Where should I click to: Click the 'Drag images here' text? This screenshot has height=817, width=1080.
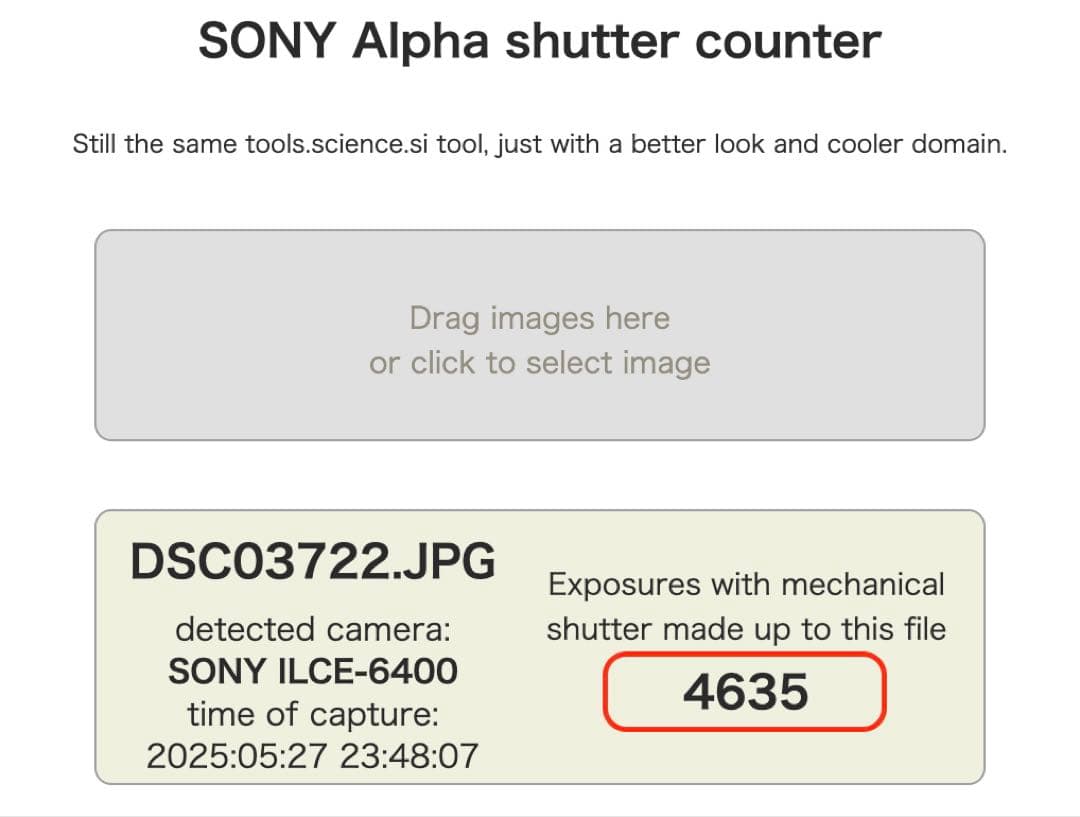point(540,318)
